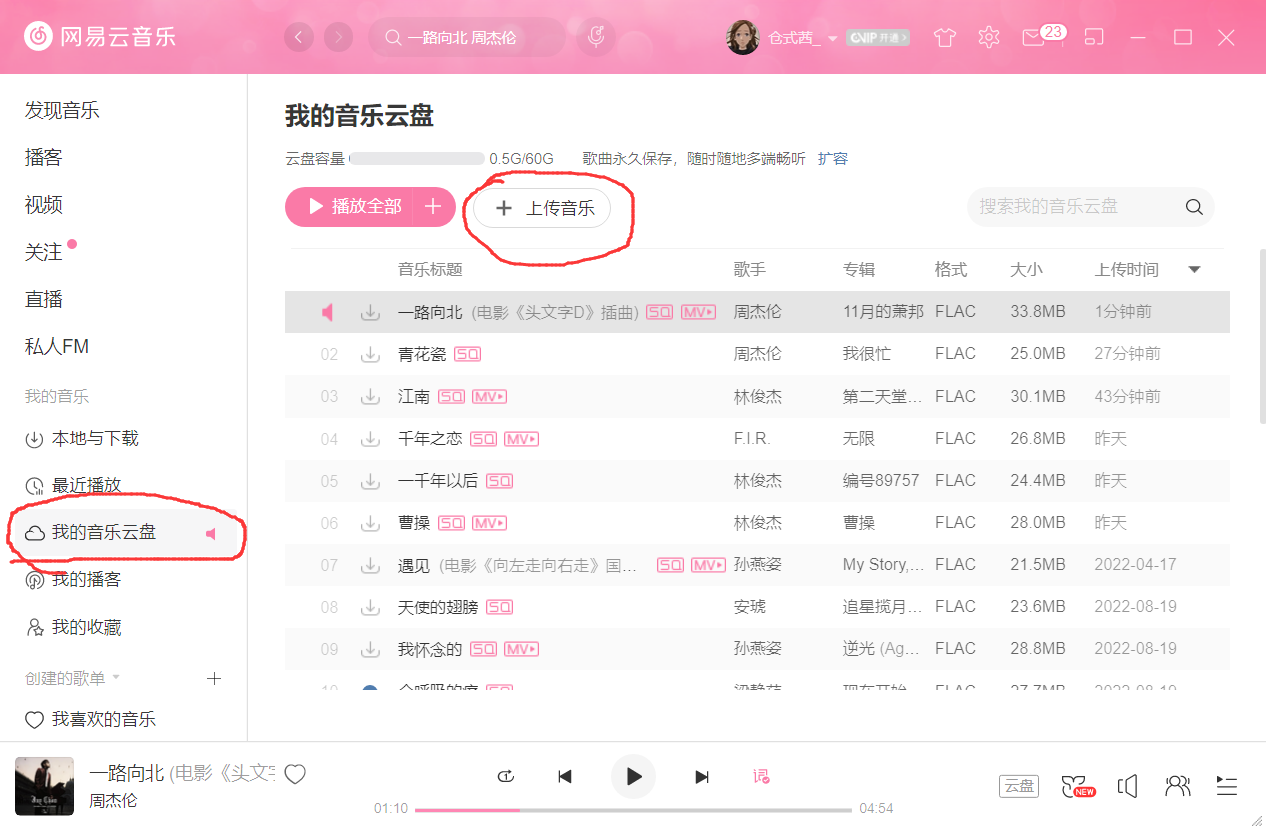The height and width of the screenshot is (830, 1266).
Task: Sort by the 音乐标题 column header
Action: pos(430,270)
